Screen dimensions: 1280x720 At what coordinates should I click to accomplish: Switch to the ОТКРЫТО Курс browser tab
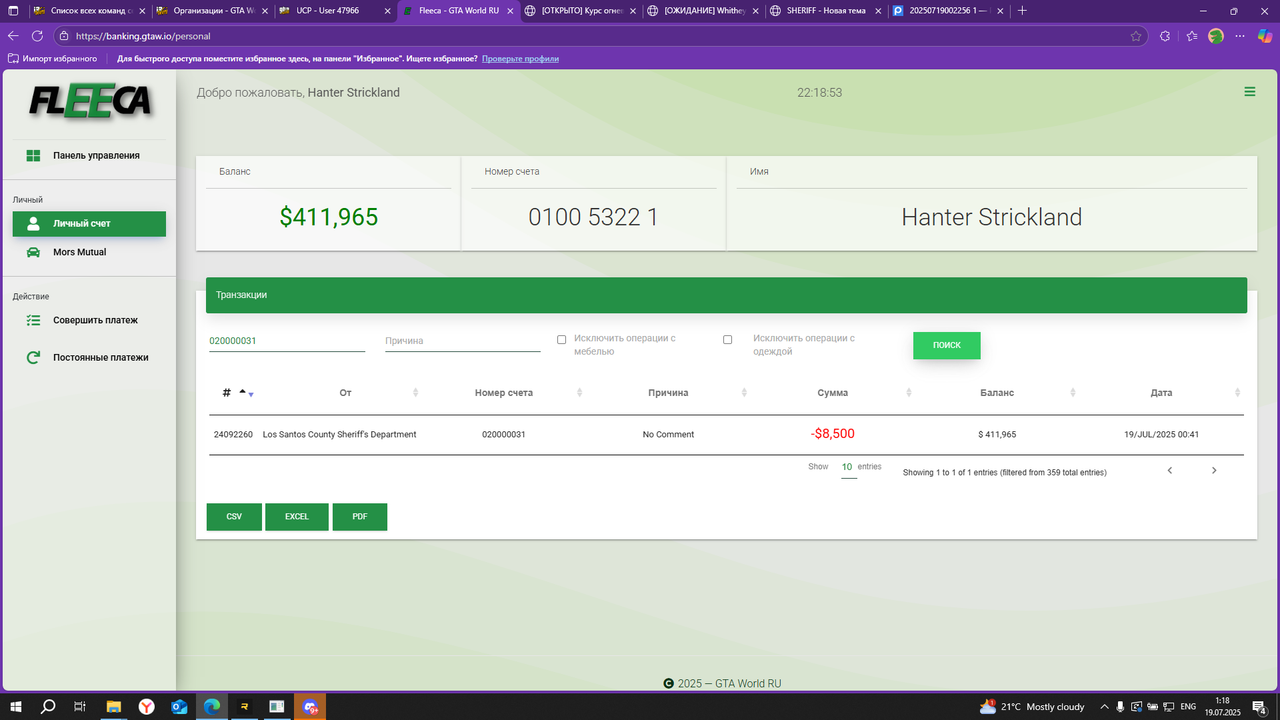(x=581, y=10)
